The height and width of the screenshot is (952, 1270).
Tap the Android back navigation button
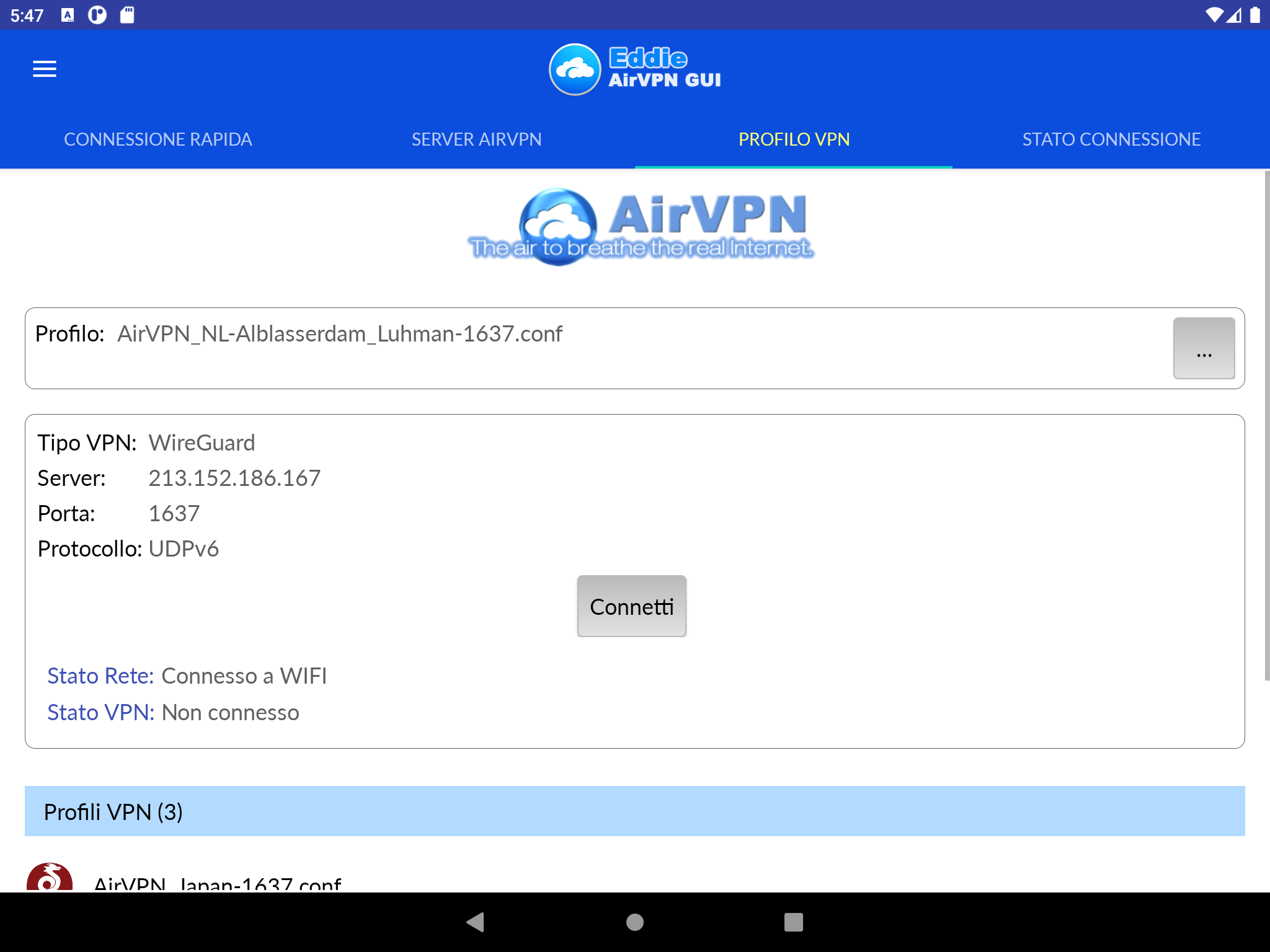tap(476, 922)
